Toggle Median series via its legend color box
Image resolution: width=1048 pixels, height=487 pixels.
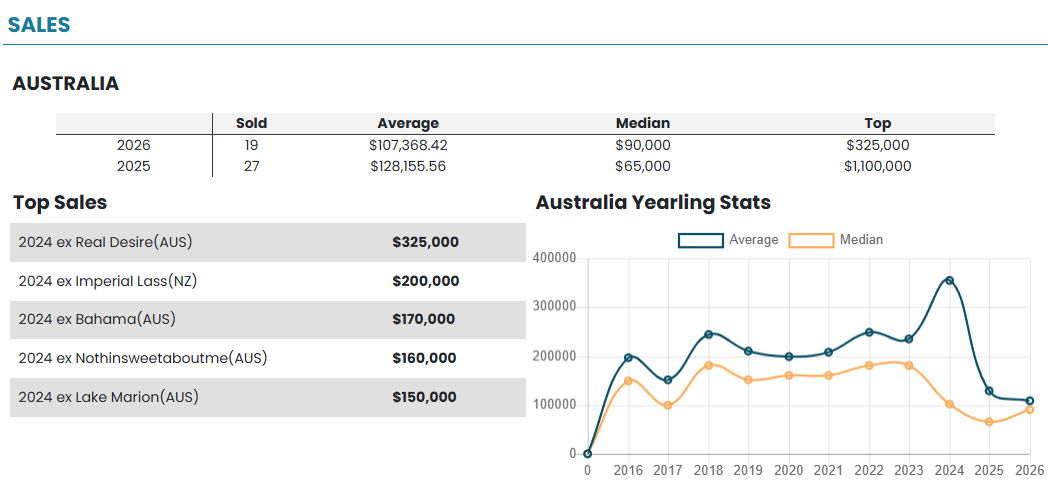(x=811, y=240)
